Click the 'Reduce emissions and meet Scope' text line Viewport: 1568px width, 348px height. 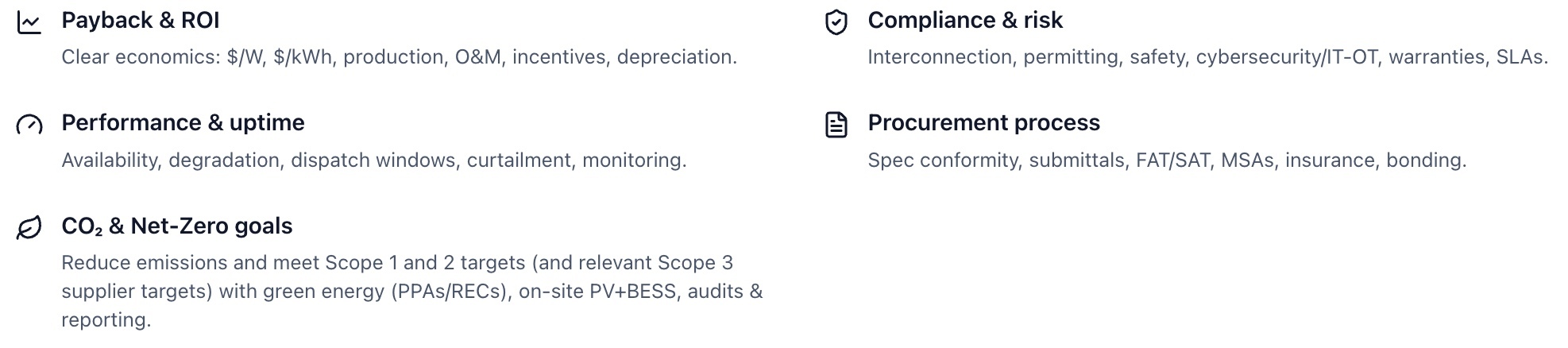pos(397,263)
